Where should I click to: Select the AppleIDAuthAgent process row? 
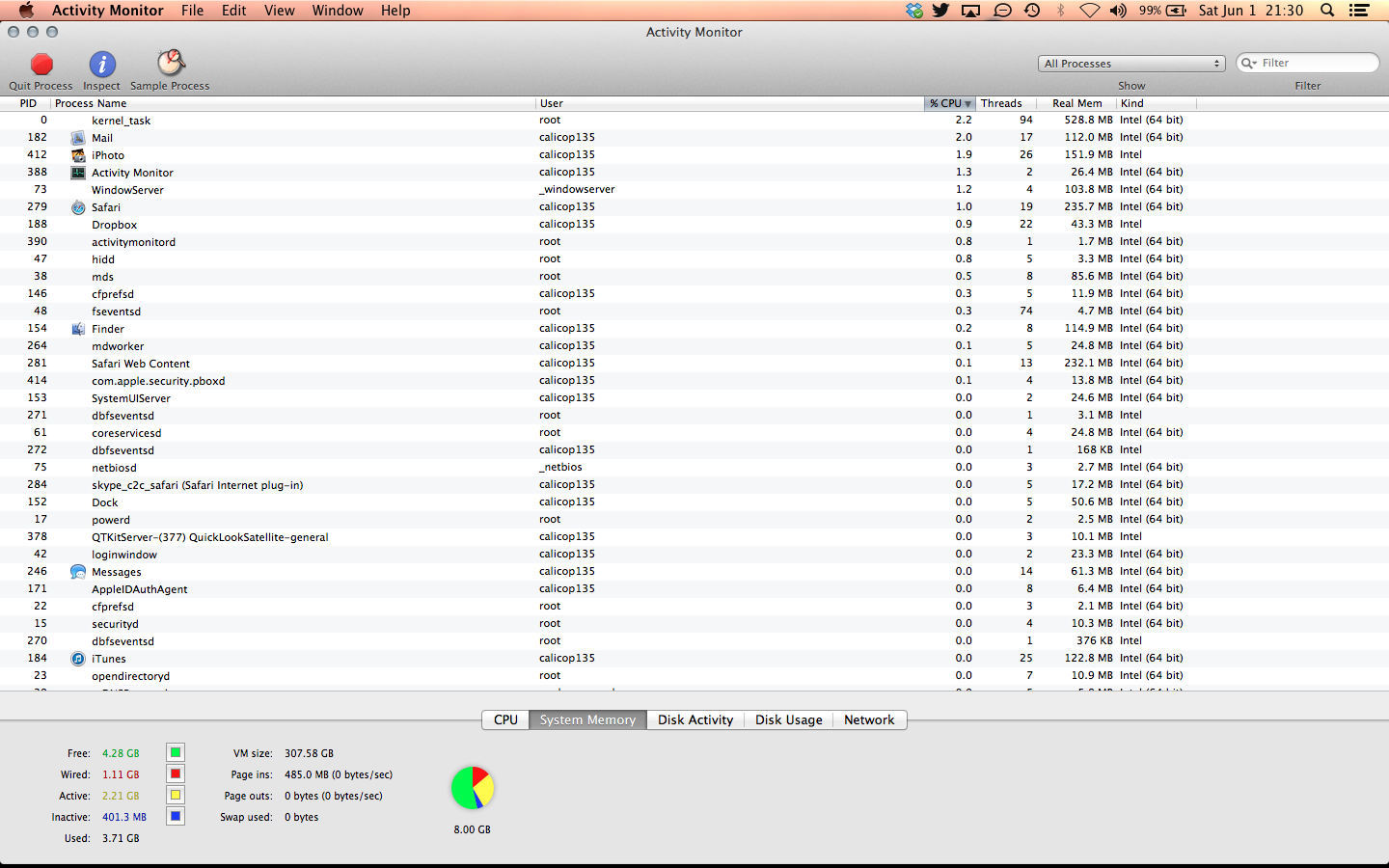point(694,589)
